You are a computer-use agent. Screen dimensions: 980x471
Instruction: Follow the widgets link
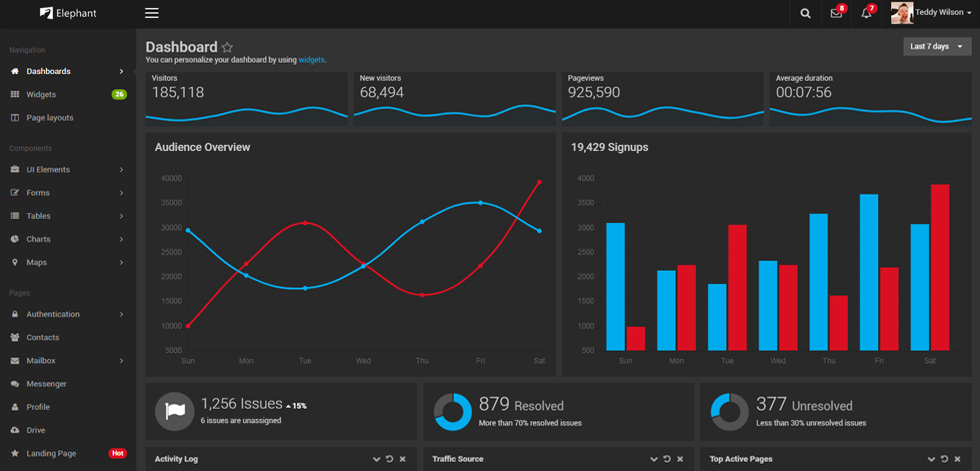click(x=311, y=60)
